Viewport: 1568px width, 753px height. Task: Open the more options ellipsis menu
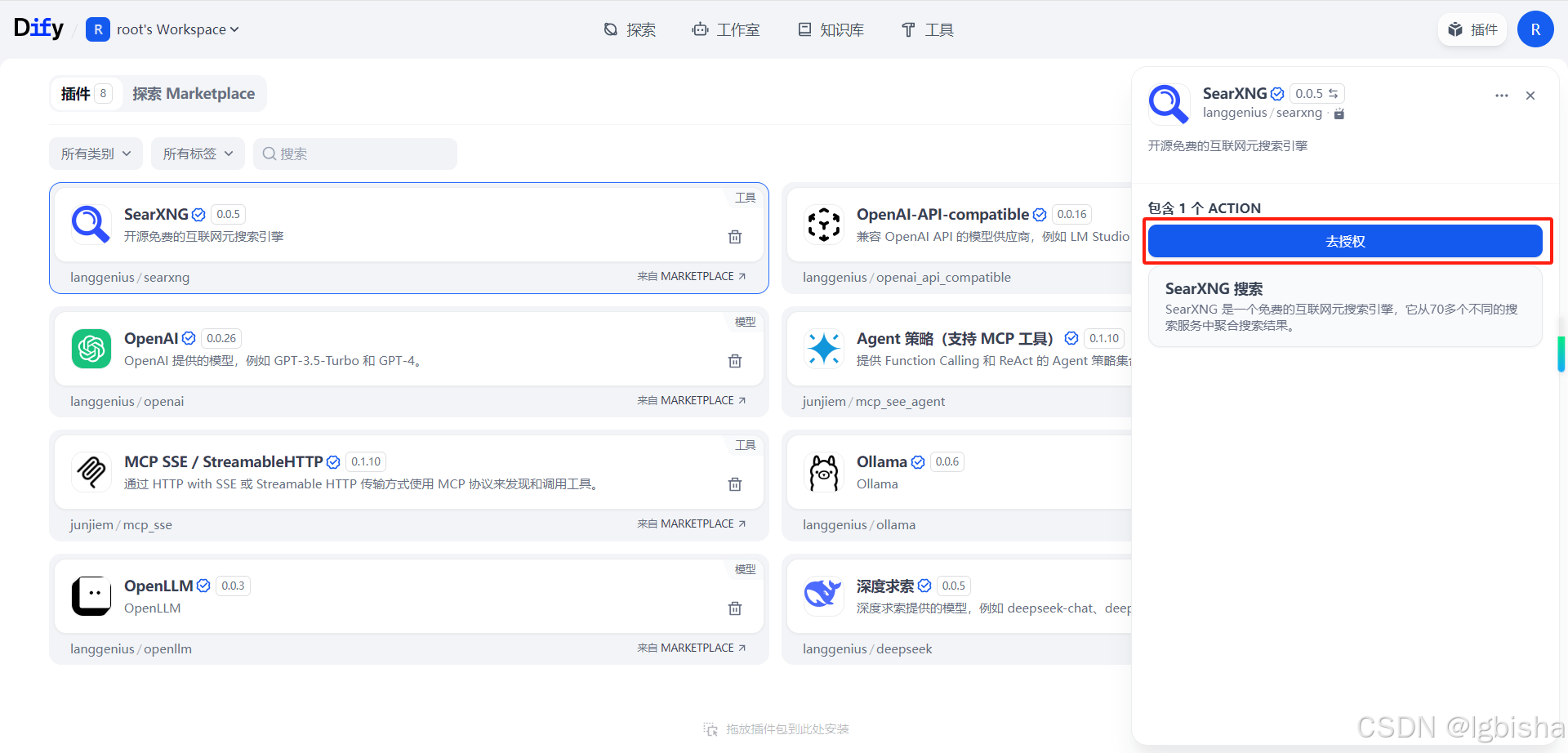[1501, 96]
